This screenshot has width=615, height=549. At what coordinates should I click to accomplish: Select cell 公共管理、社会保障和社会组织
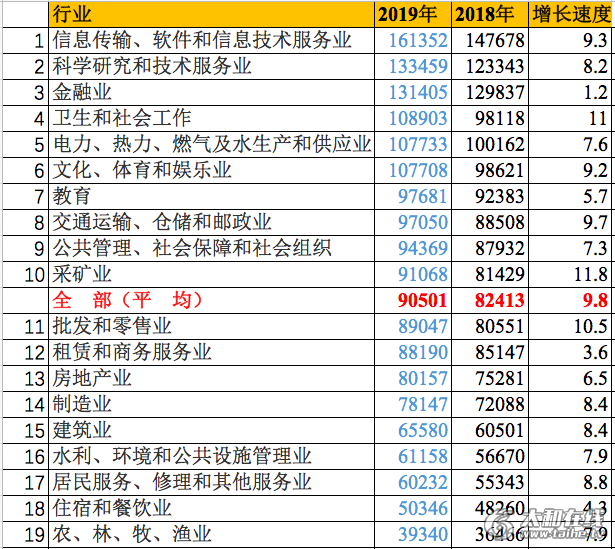tap(211, 249)
